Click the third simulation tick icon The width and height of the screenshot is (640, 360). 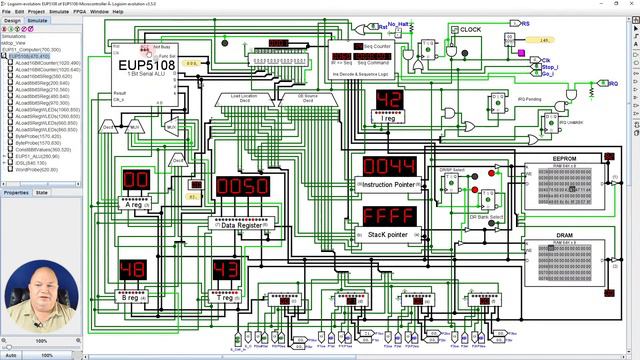[18, 29]
